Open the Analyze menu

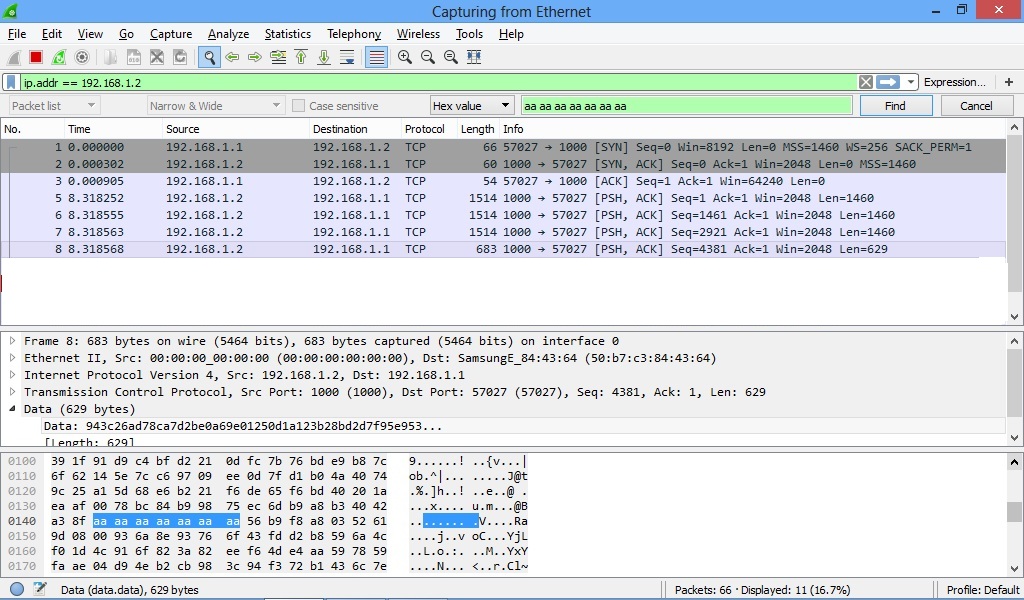[x=228, y=34]
